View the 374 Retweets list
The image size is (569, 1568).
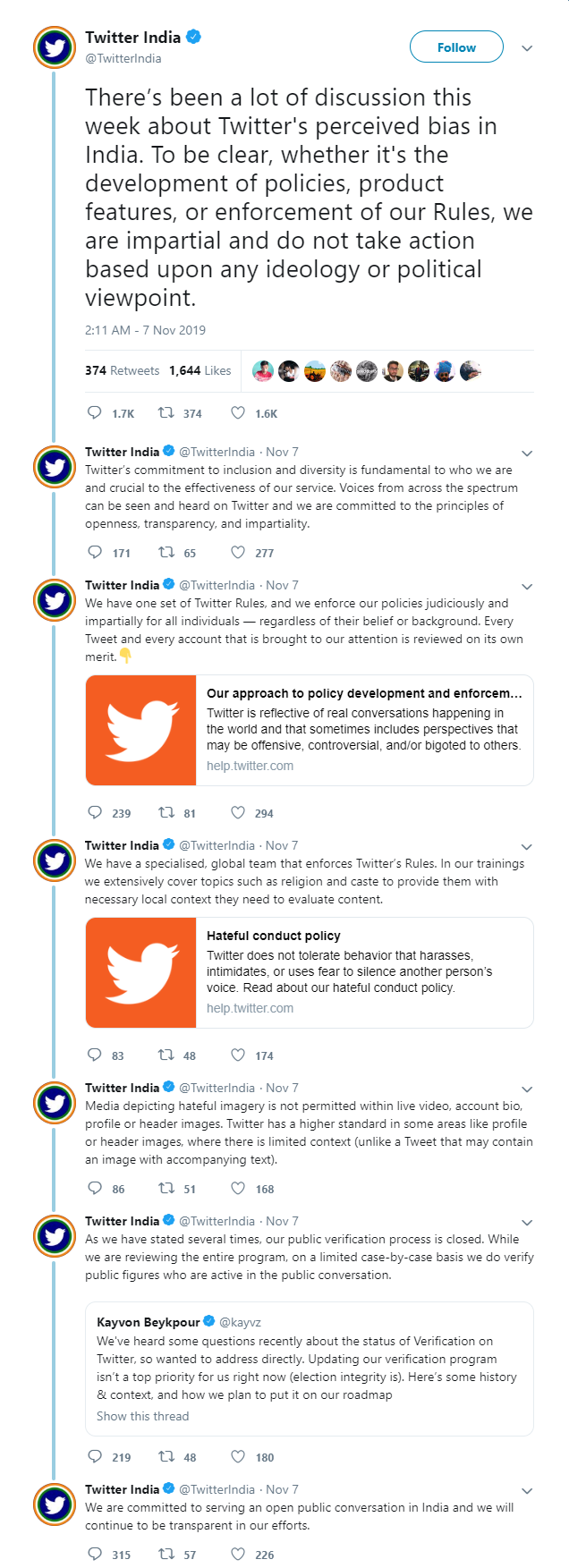[x=122, y=370]
